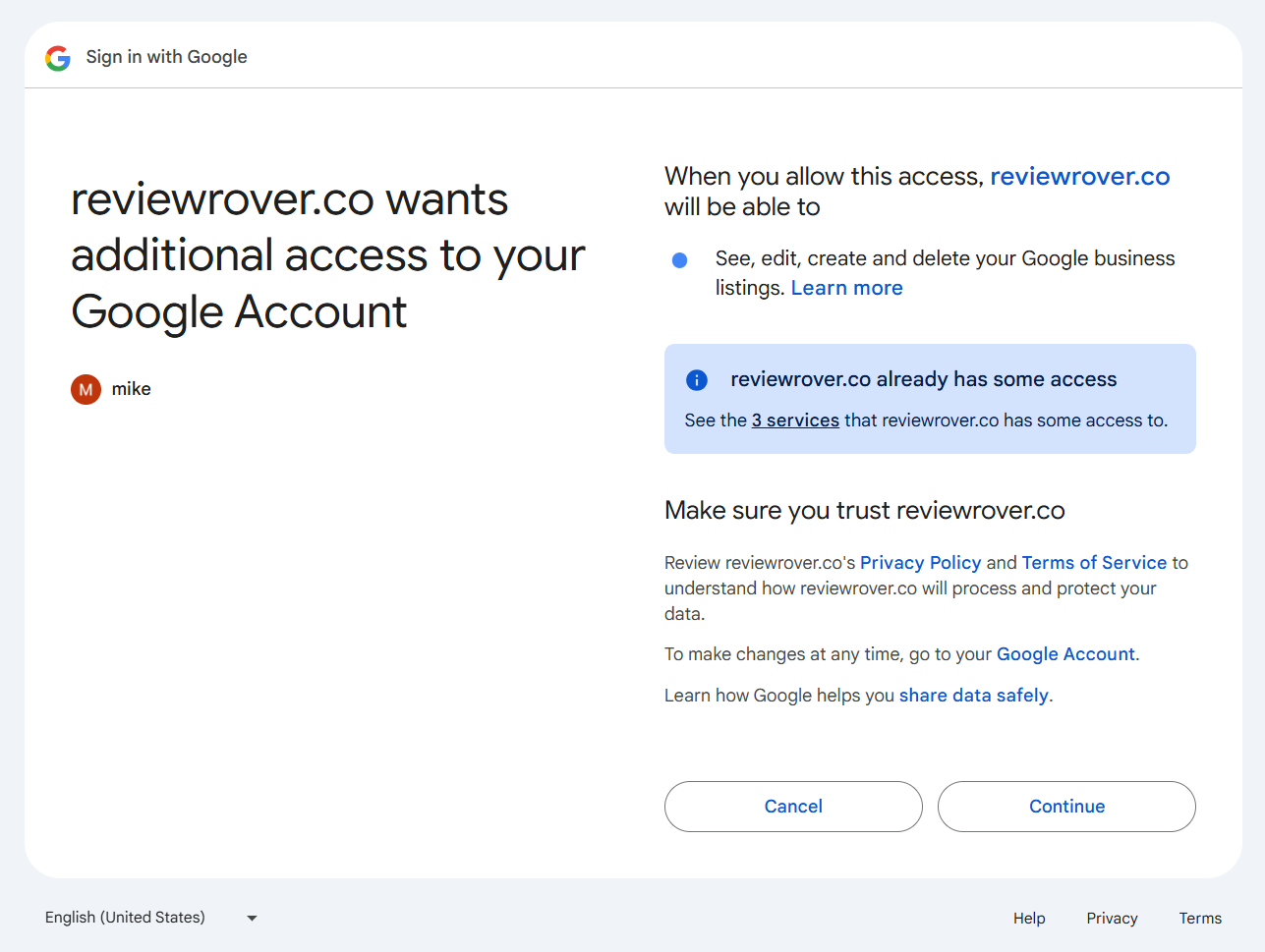Click the account name 'mike'
The height and width of the screenshot is (952, 1265).
click(x=131, y=389)
